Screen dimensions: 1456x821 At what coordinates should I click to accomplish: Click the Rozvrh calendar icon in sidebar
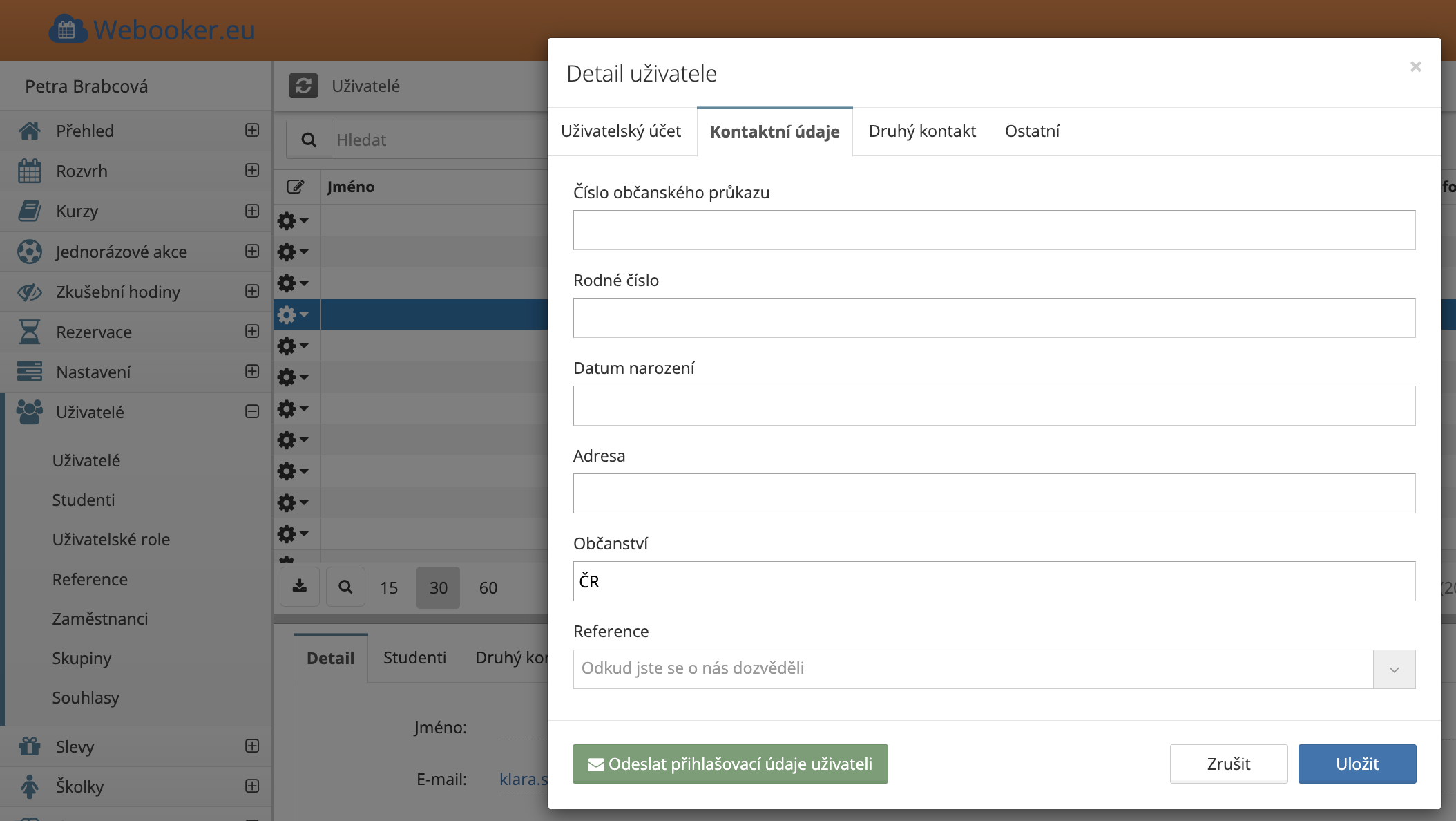tap(29, 171)
